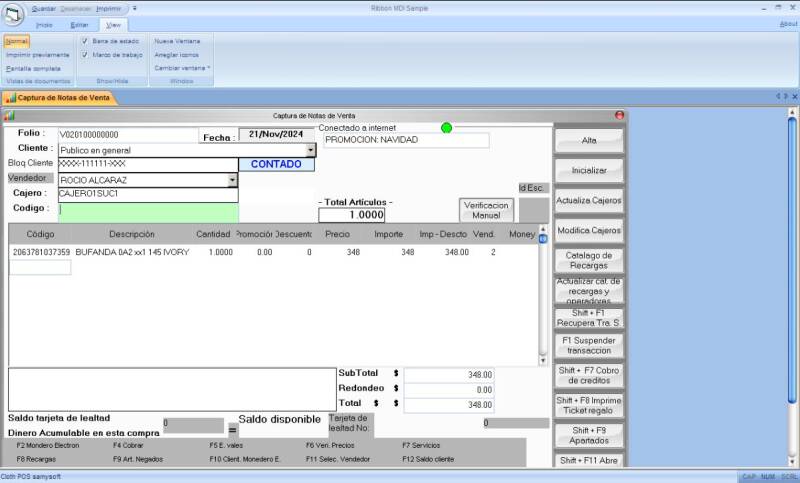Screen dimensions: 800x483
Task: Click the blue grid scrollbar thumb
Action: click(543, 239)
